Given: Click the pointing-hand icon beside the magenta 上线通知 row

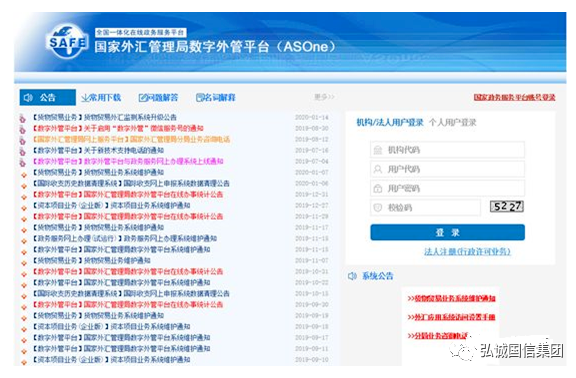Looking at the screenshot, I should 23,162.
